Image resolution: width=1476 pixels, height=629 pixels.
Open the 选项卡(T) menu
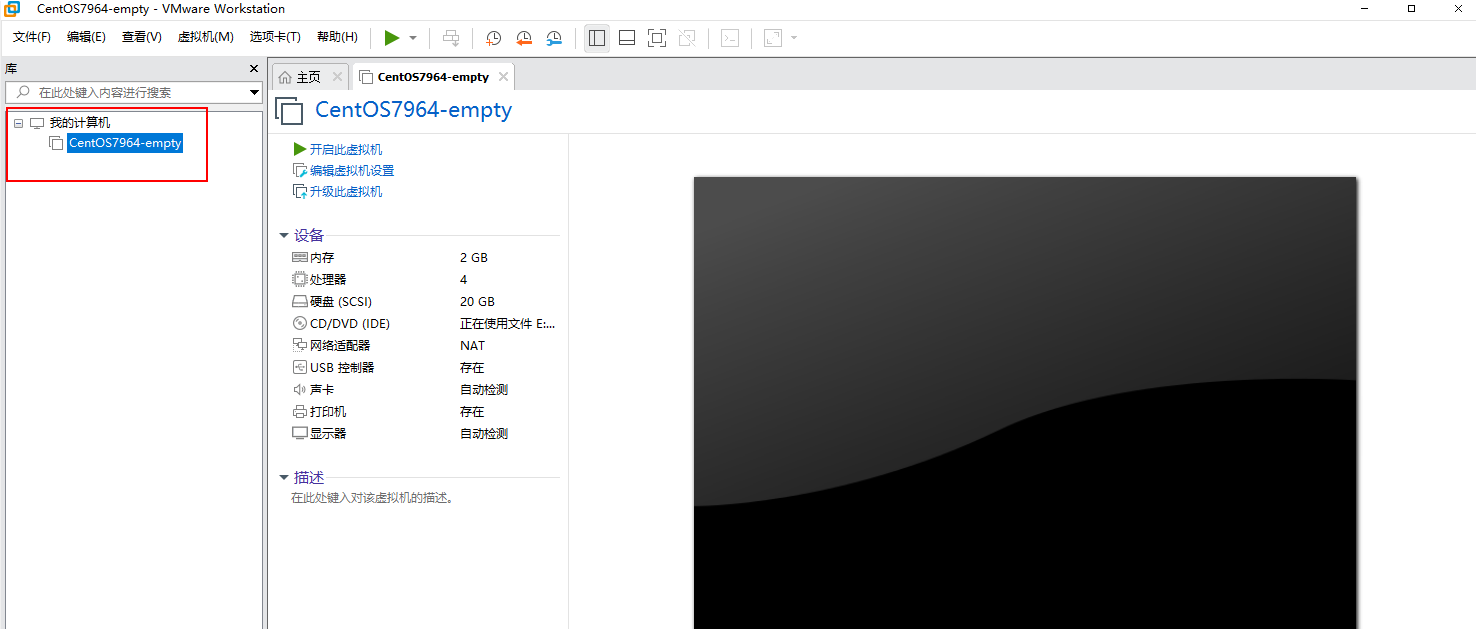tap(275, 37)
